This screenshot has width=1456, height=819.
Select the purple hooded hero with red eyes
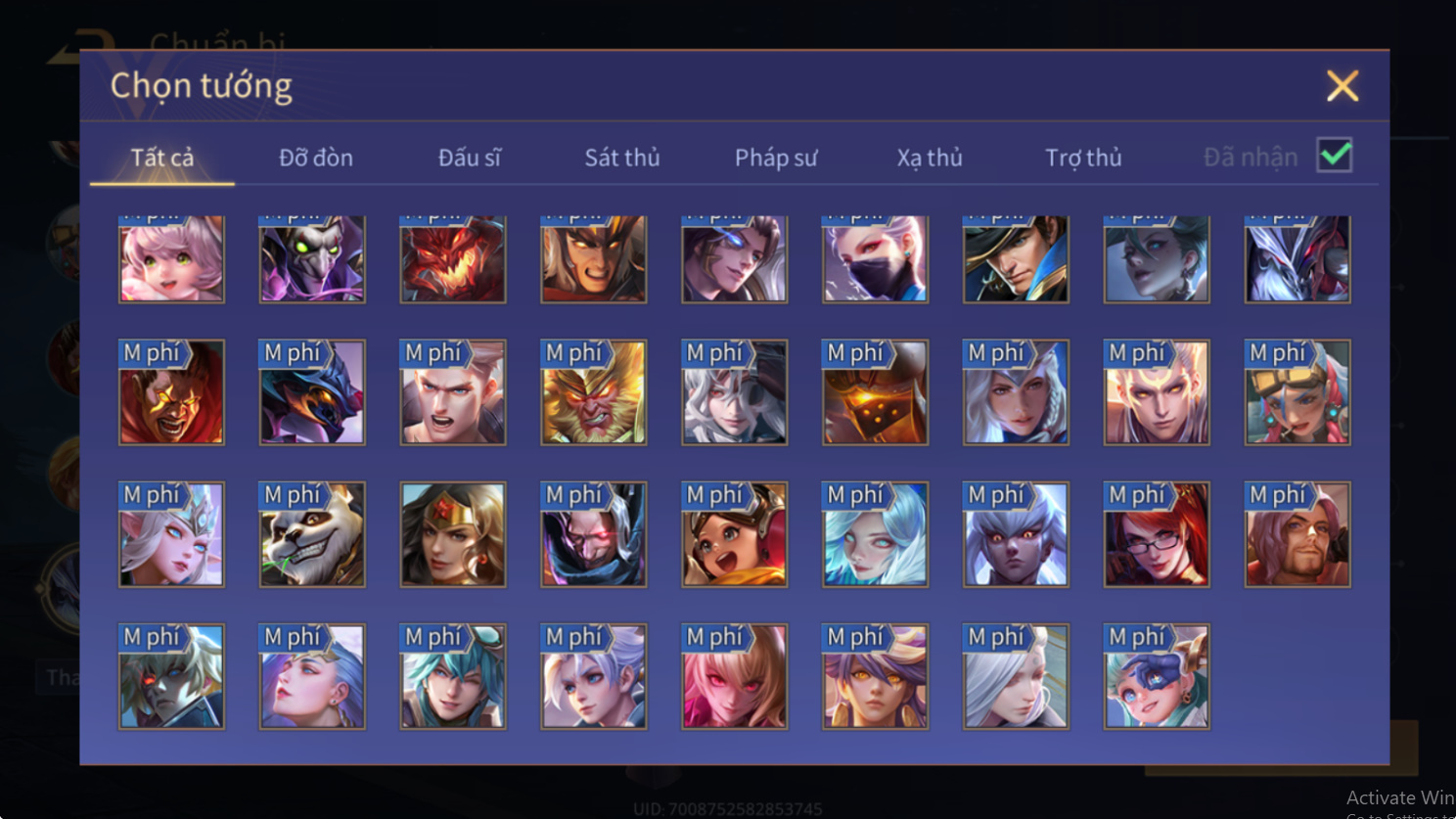pos(594,534)
